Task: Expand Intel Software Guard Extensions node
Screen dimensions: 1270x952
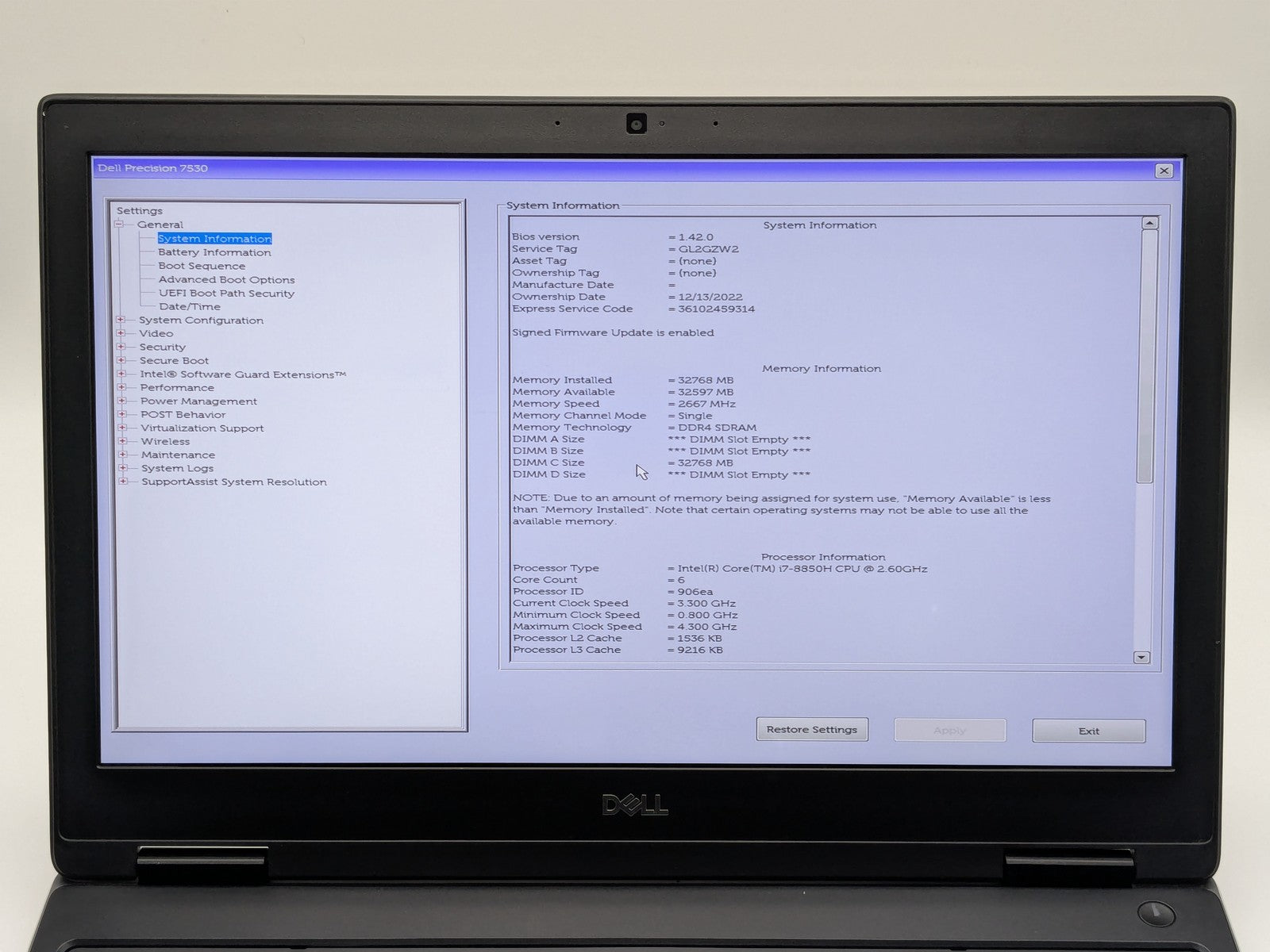Action: (x=121, y=374)
